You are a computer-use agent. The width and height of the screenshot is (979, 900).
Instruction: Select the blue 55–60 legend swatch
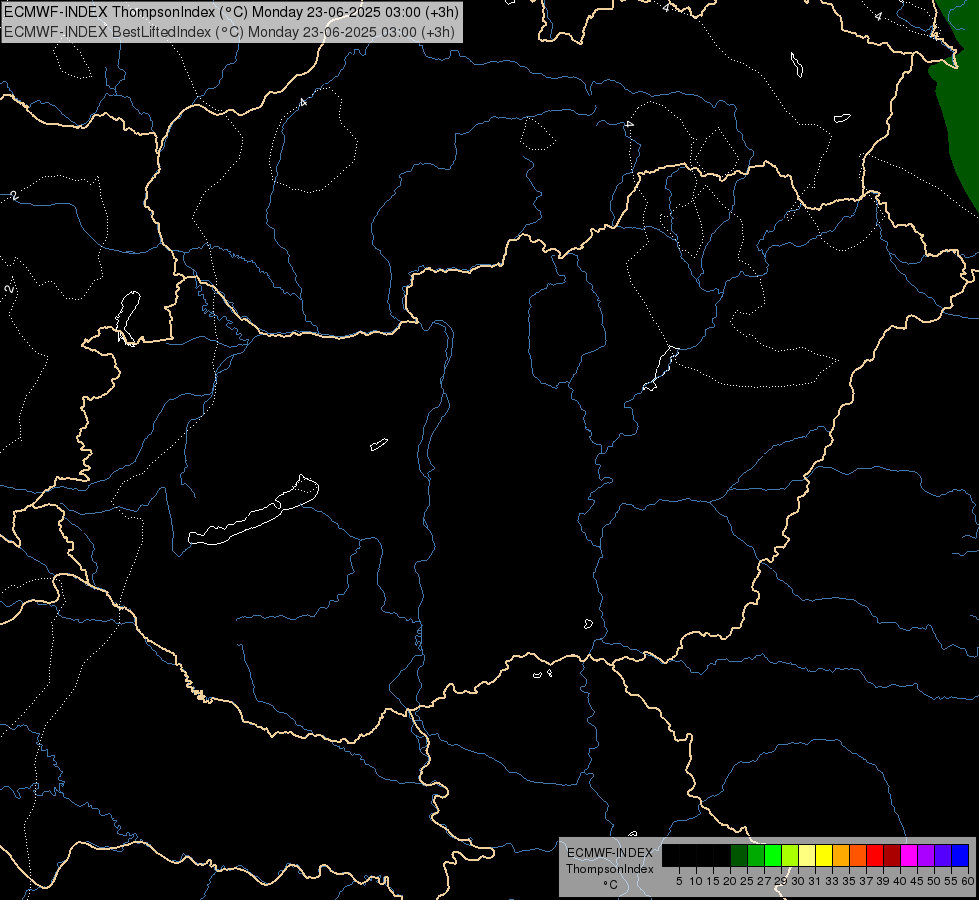click(x=960, y=855)
